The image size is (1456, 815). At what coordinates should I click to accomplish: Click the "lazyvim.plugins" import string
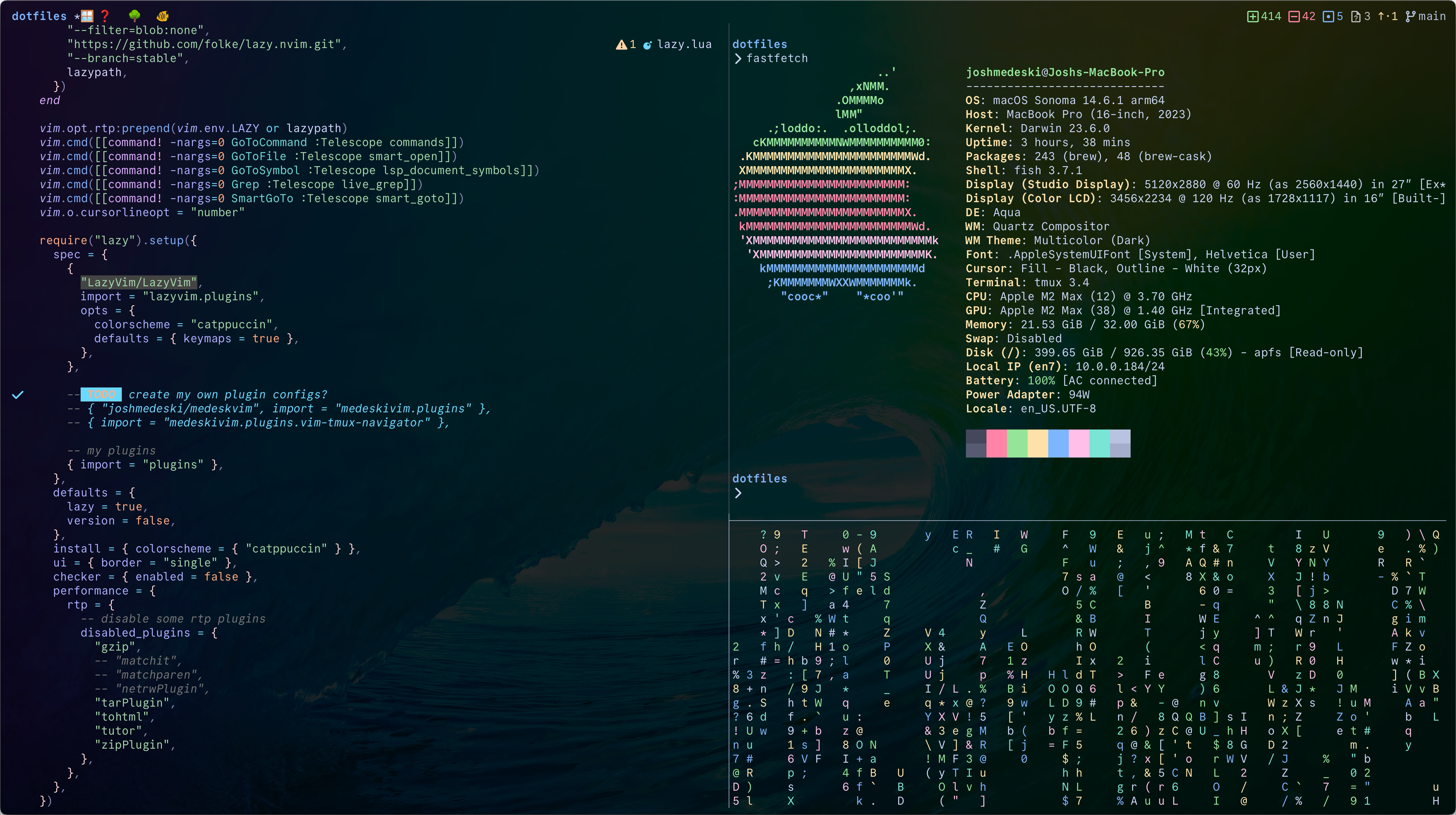201,296
